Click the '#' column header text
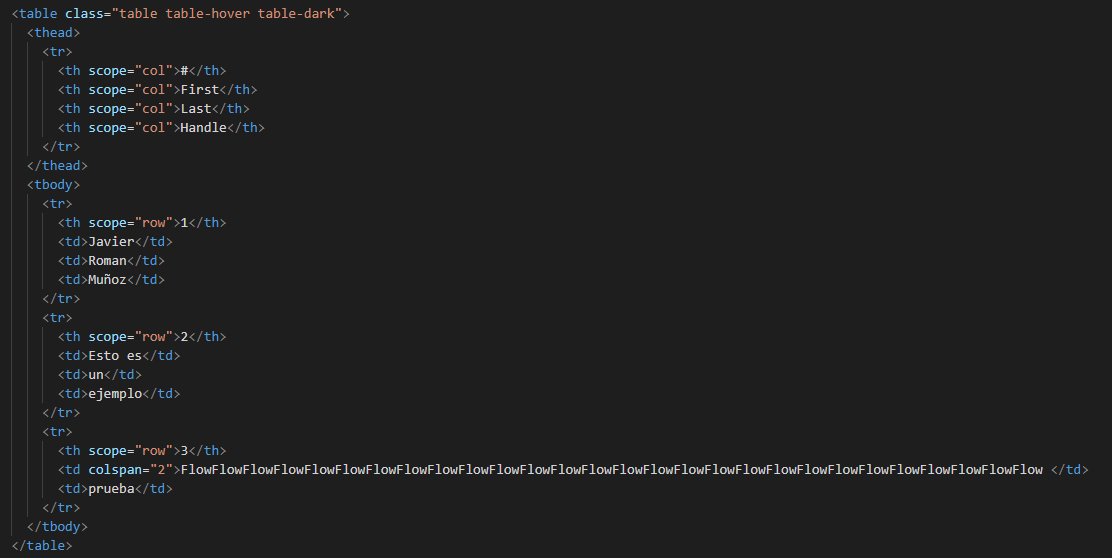 [x=184, y=70]
